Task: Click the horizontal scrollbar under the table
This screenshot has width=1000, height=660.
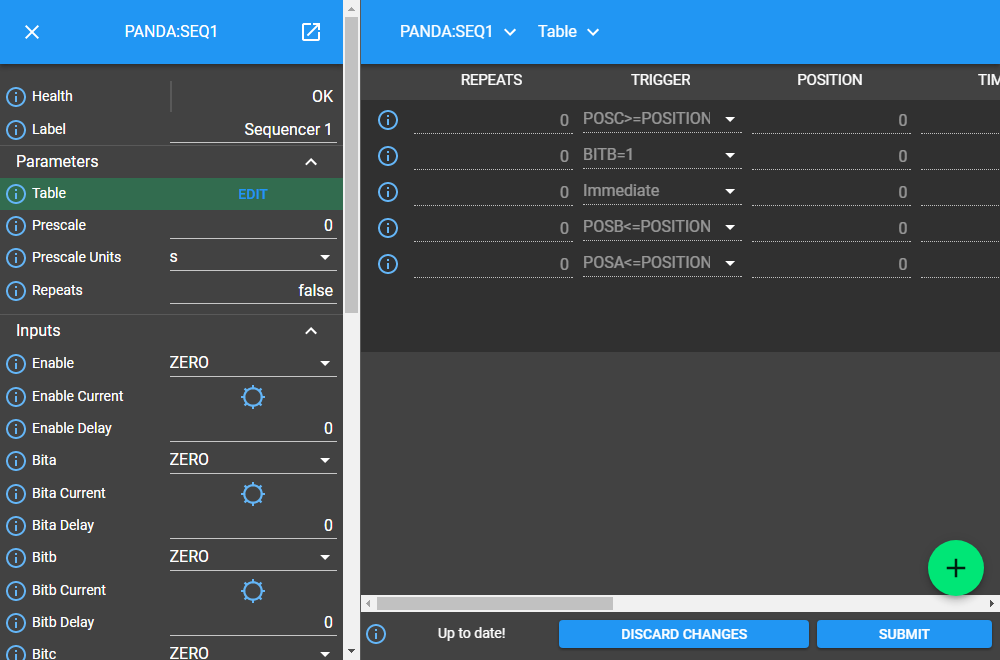Action: pos(495,603)
